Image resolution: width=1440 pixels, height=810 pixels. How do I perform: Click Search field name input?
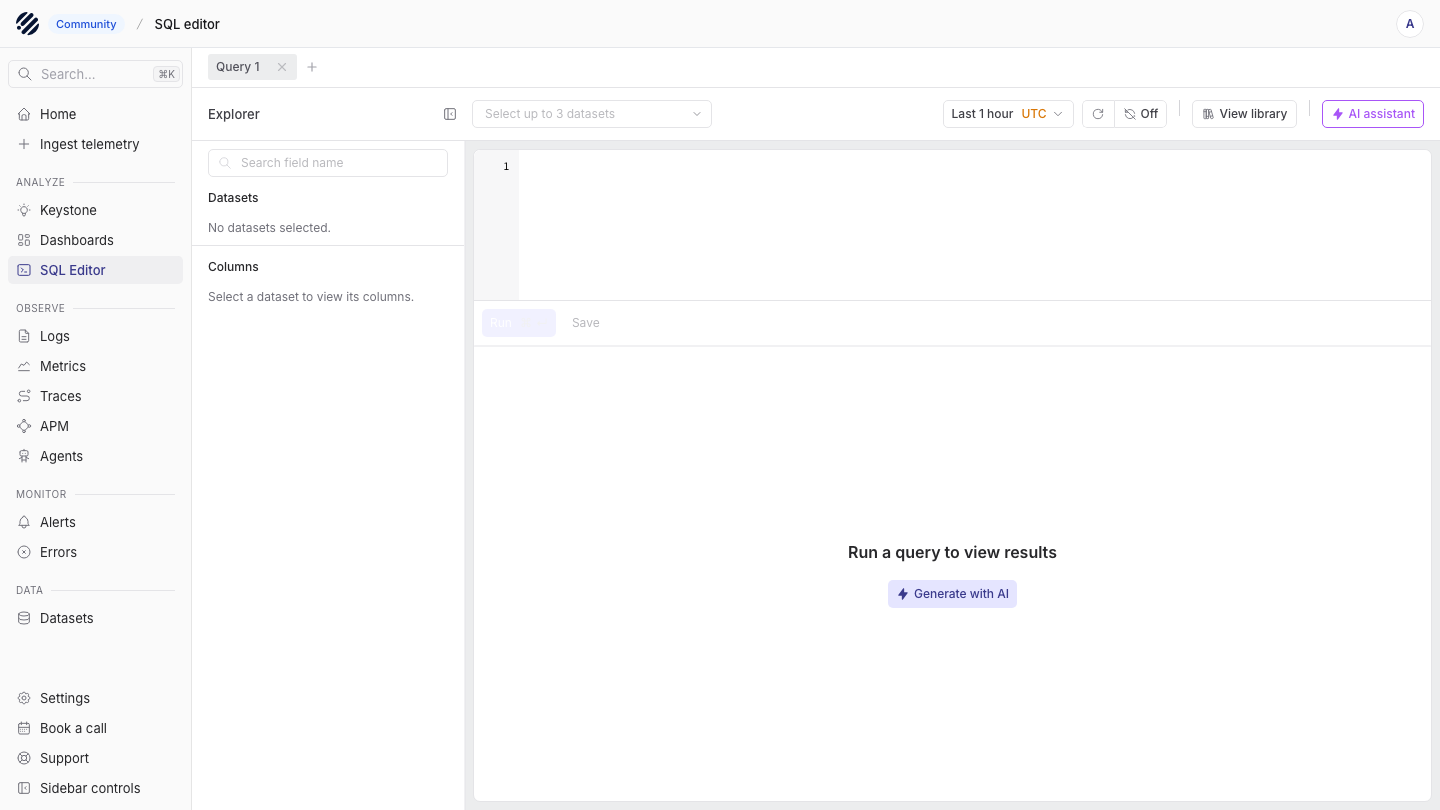(328, 163)
